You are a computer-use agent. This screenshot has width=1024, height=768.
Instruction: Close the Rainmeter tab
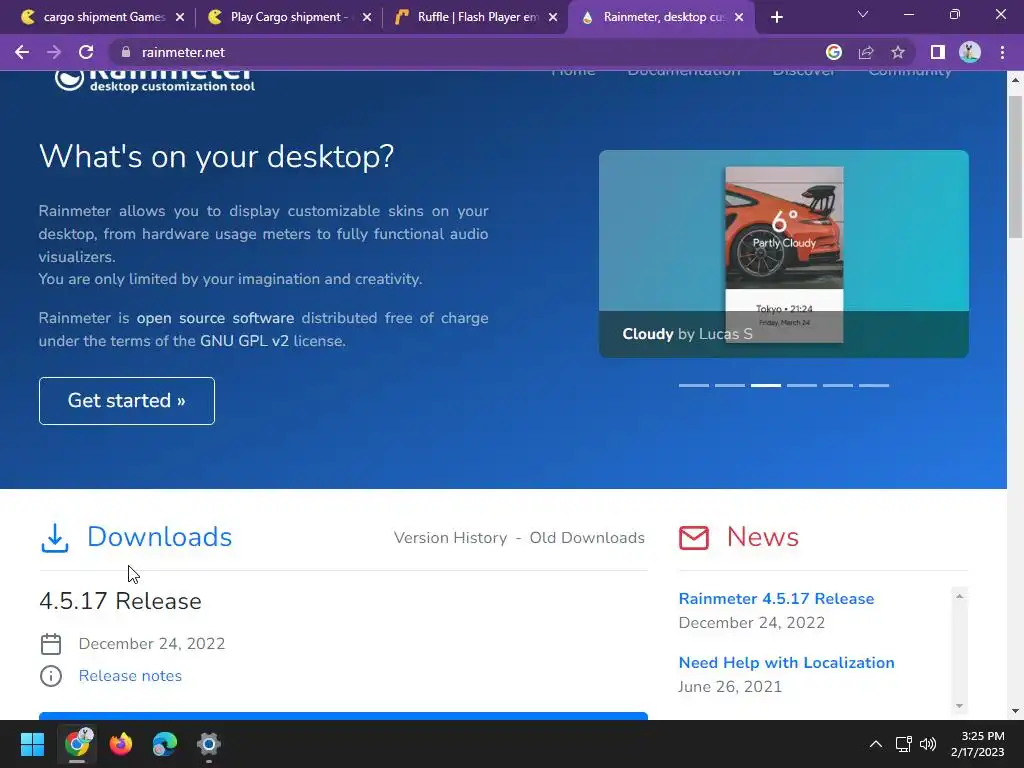coord(739,17)
